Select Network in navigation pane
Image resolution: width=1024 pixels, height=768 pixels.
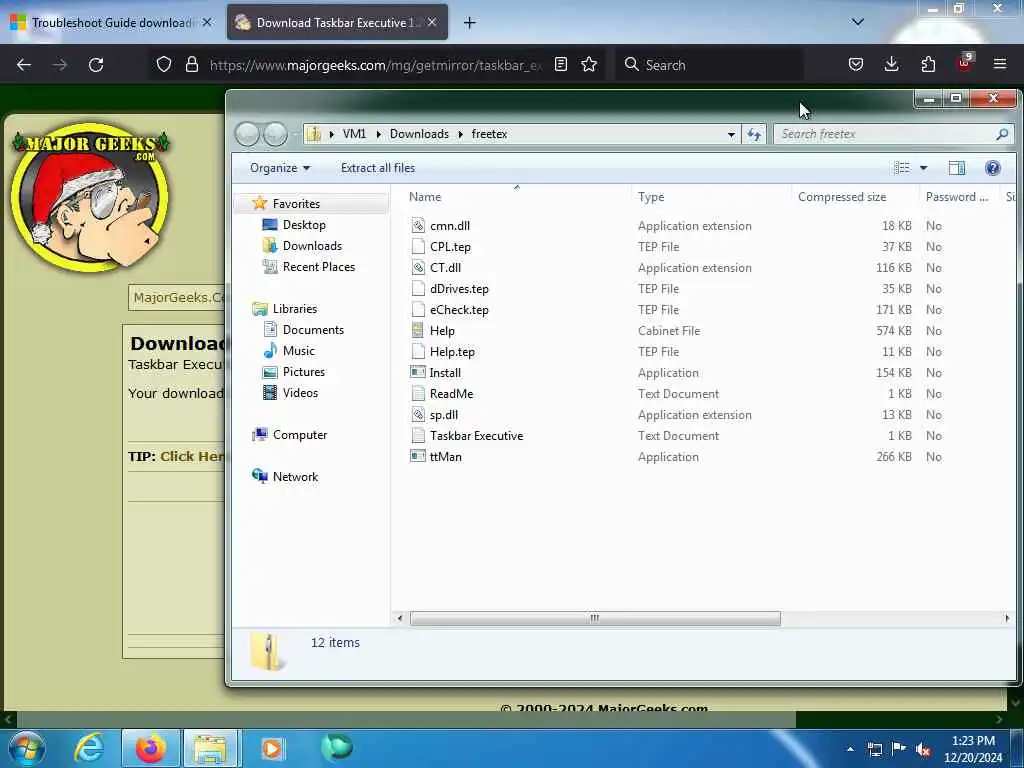pyautogui.click(x=295, y=477)
